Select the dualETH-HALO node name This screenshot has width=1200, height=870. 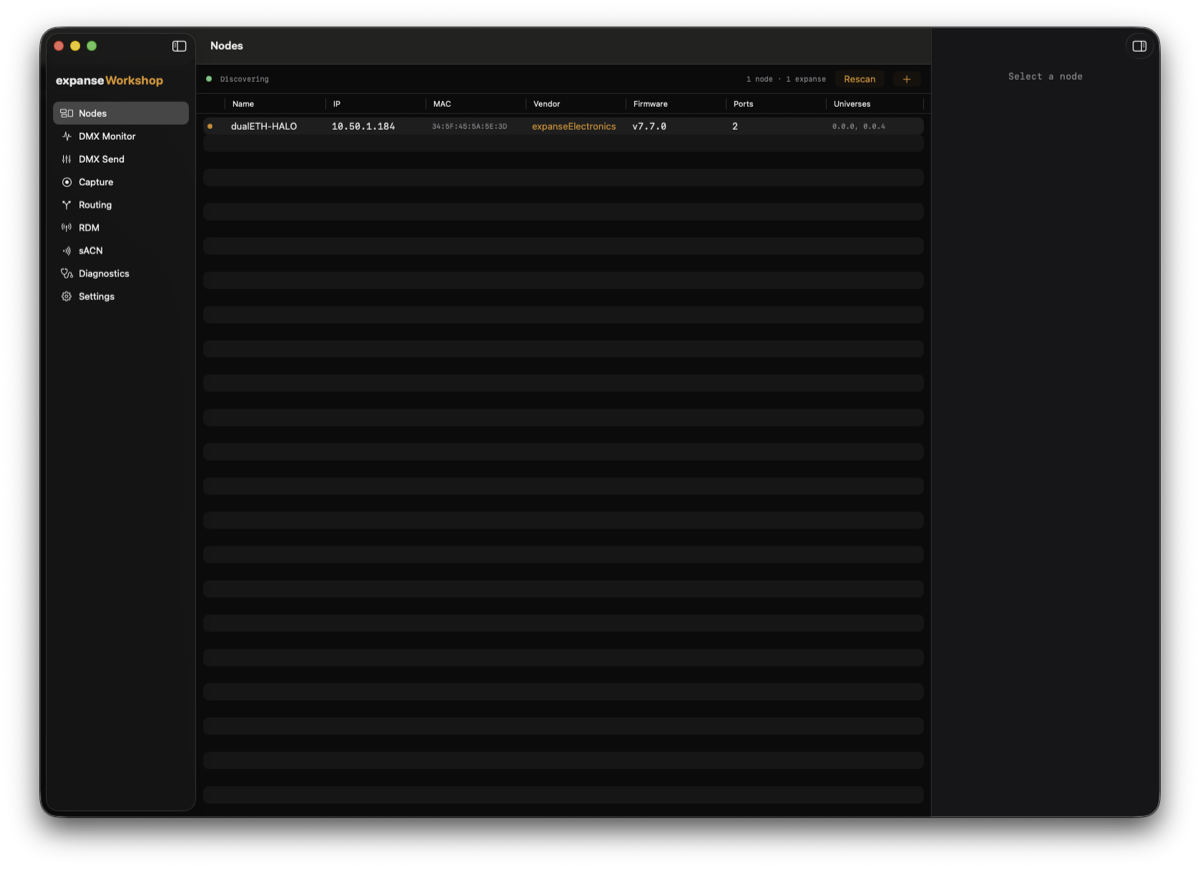tap(264, 127)
